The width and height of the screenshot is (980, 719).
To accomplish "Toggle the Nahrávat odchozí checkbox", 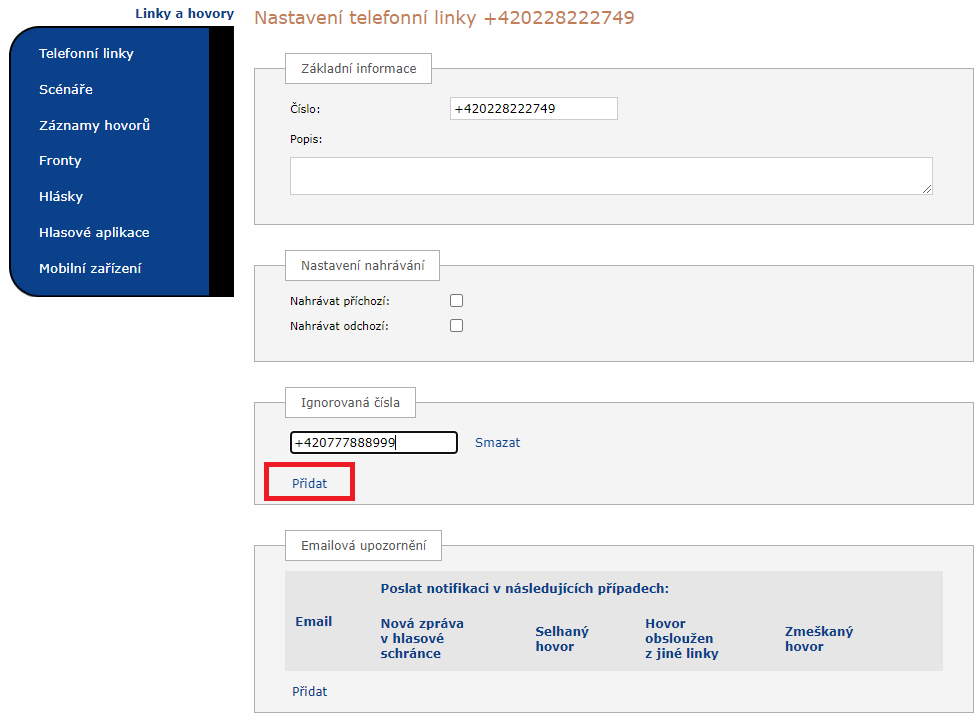I will [457, 325].
